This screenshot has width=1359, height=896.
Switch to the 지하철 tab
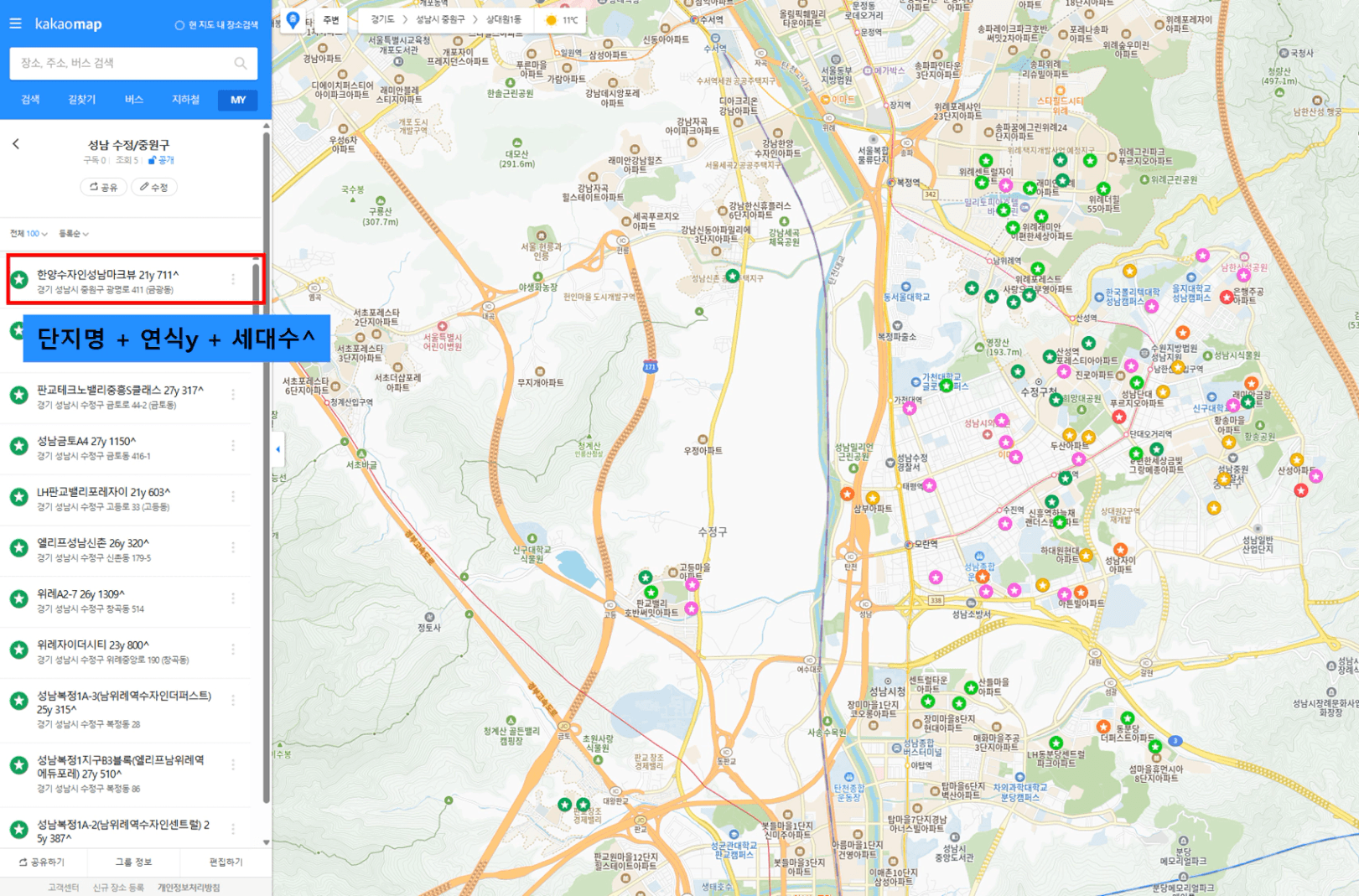click(185, 100)
